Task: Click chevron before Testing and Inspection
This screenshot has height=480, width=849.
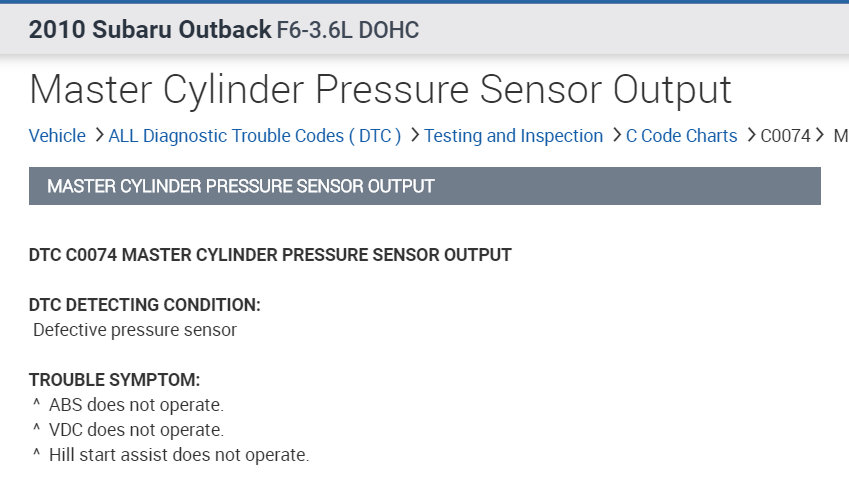Action: pyautogui.click(x=414, y=135)
